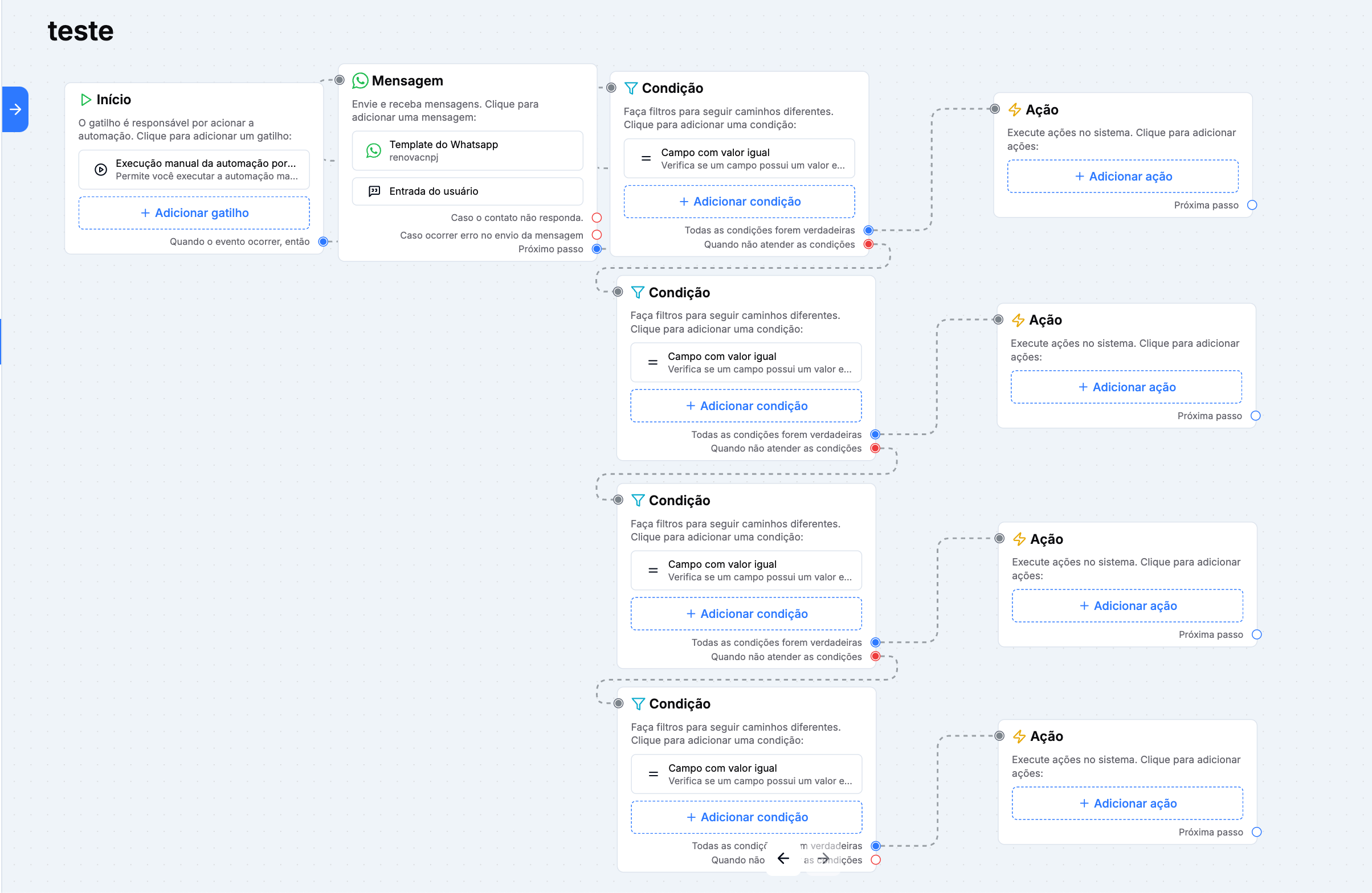Viewport: 1372px width, 893px height.
Task: Click the right arrow navigation button at bottom
Action: pos(823,858)
